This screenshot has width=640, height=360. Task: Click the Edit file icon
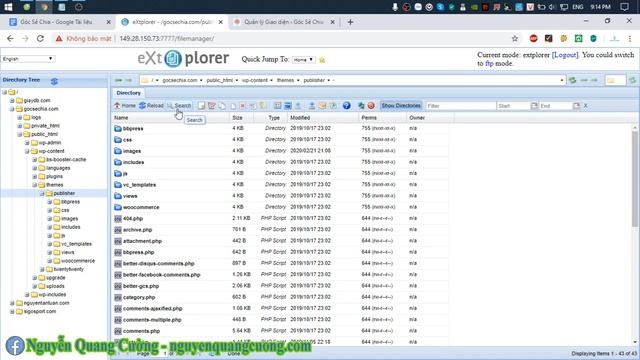211,106
